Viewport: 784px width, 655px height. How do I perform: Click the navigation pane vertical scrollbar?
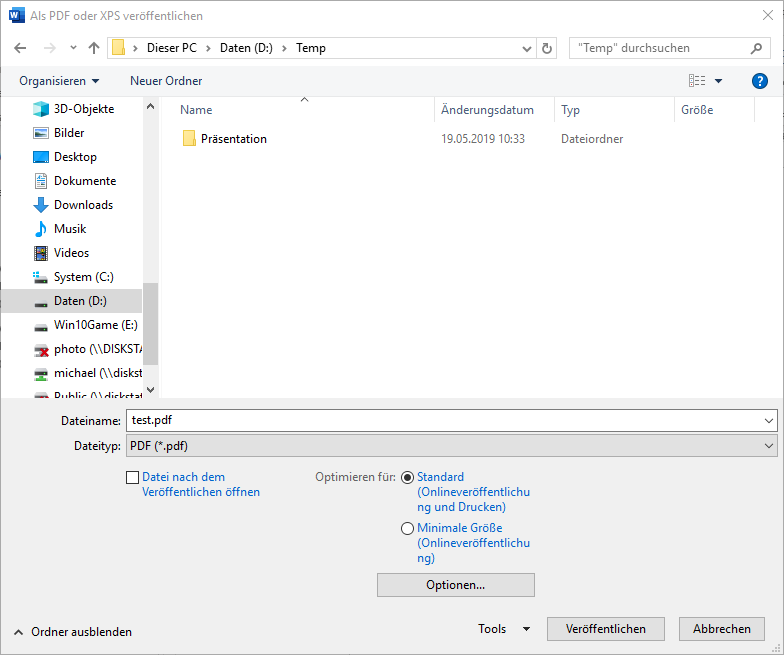(x=151, y=320)
